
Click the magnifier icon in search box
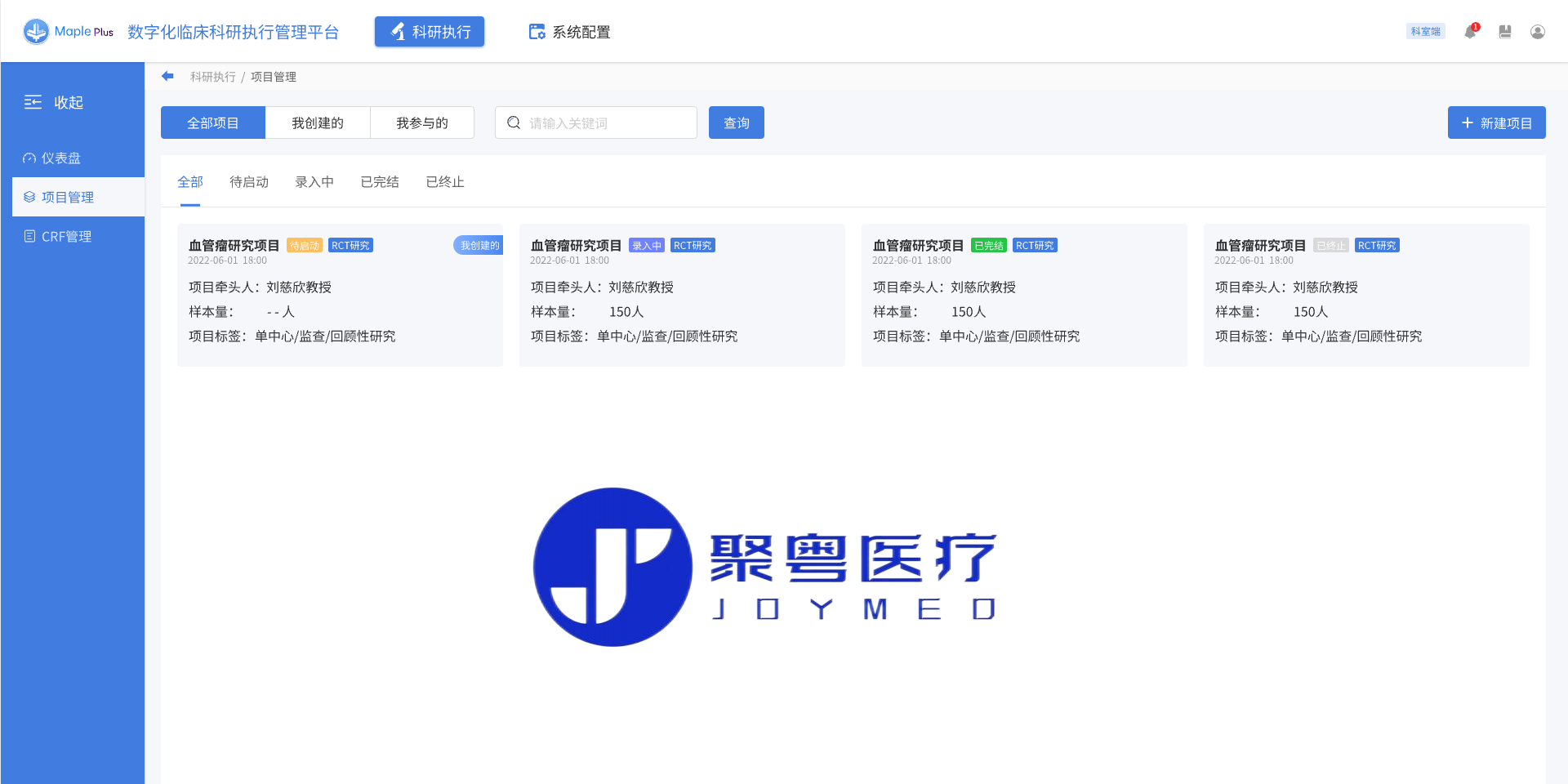[514, 122]
